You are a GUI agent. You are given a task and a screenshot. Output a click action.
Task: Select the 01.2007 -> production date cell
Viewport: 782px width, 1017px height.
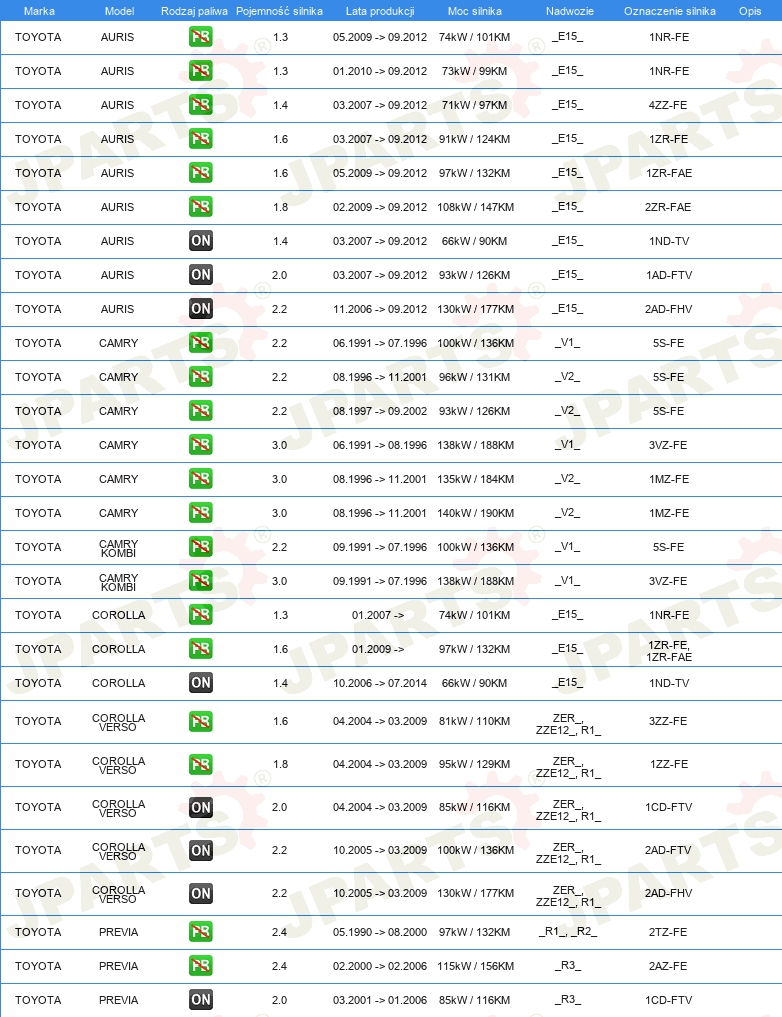[378, 615]
